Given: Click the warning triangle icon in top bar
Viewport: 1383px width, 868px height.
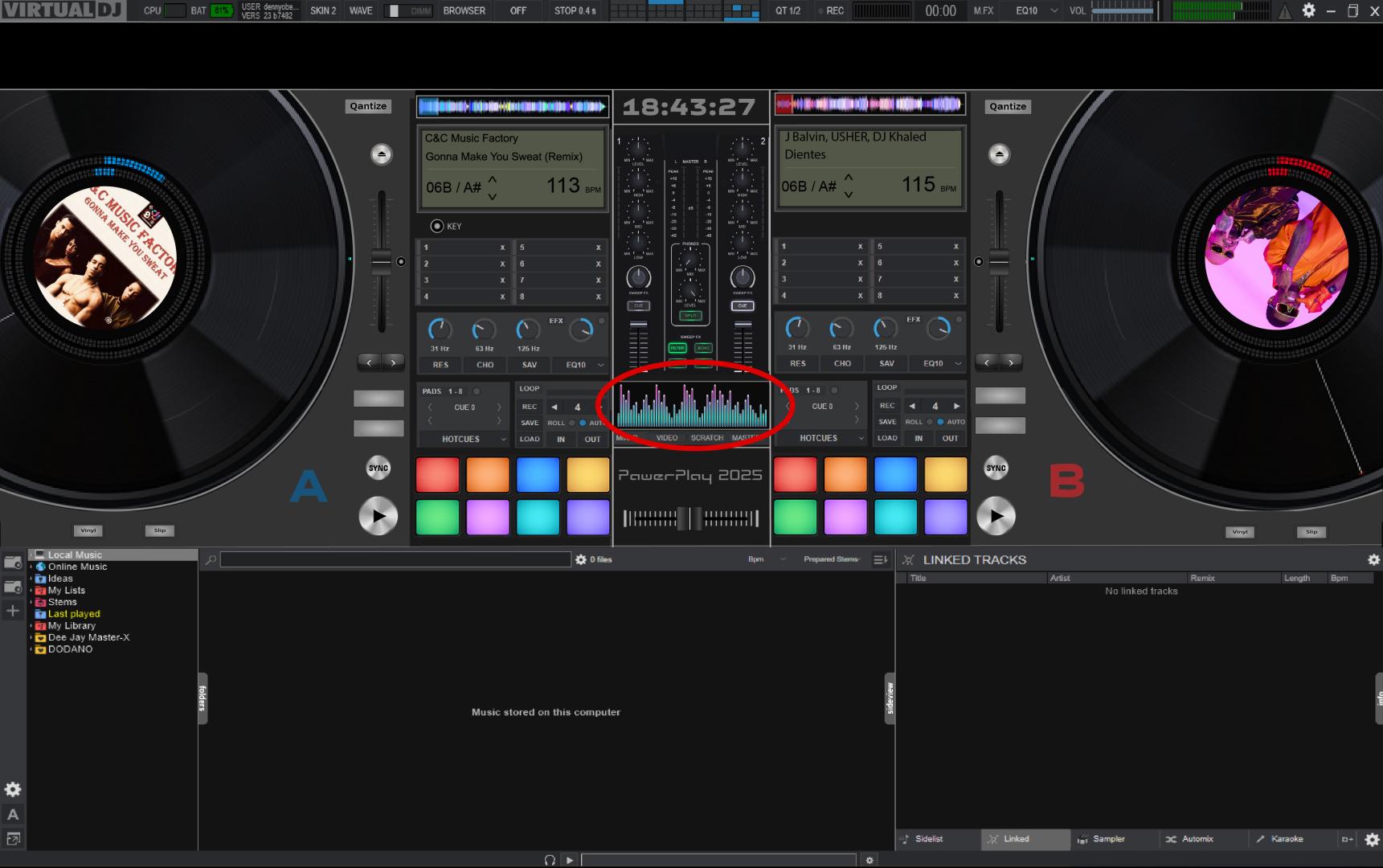Looking at the screenshot, I should coord(1285,11).
